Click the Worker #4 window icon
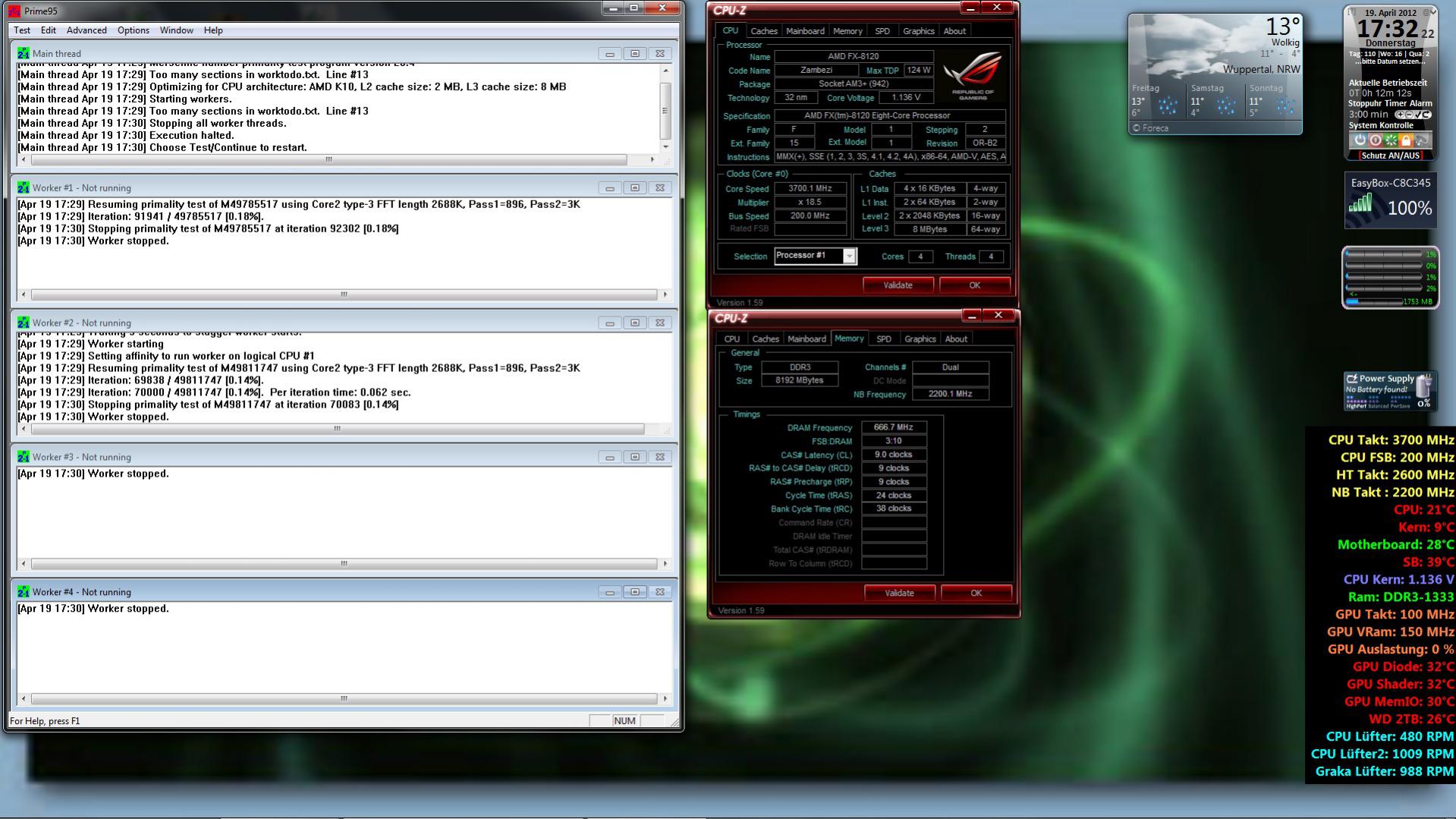The image size is (1456, 819). pyautogui.click(x=23, y=592)
